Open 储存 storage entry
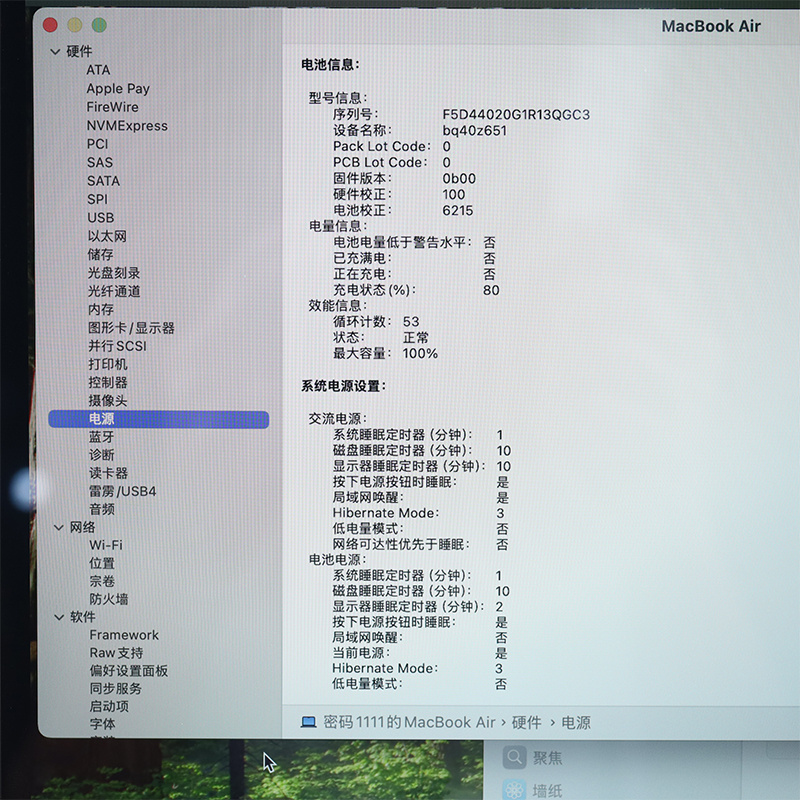 tap(101, 255)
